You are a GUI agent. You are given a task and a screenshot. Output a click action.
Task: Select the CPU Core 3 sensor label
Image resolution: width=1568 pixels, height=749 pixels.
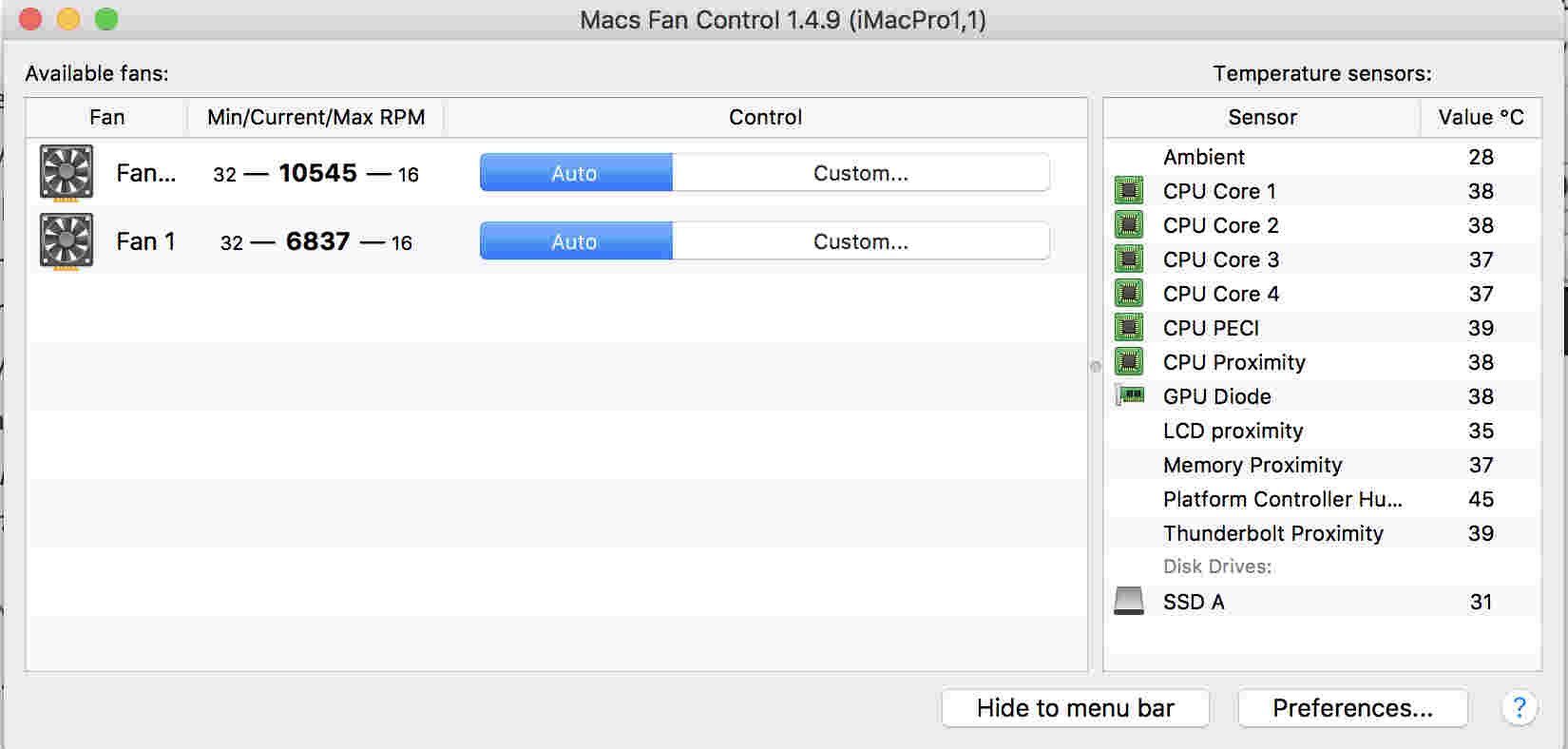(1220, 259)
